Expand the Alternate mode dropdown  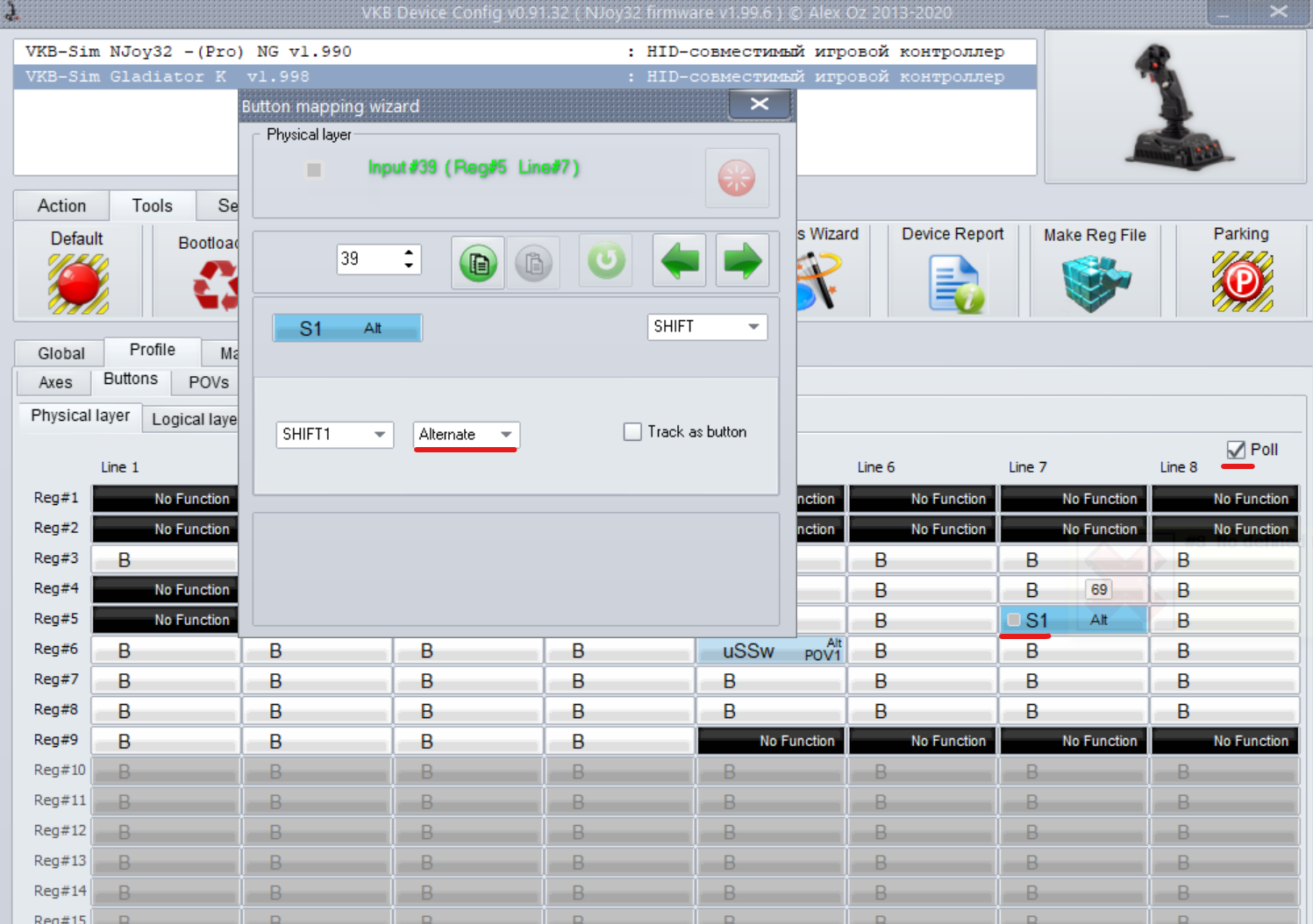coord(466,434)
